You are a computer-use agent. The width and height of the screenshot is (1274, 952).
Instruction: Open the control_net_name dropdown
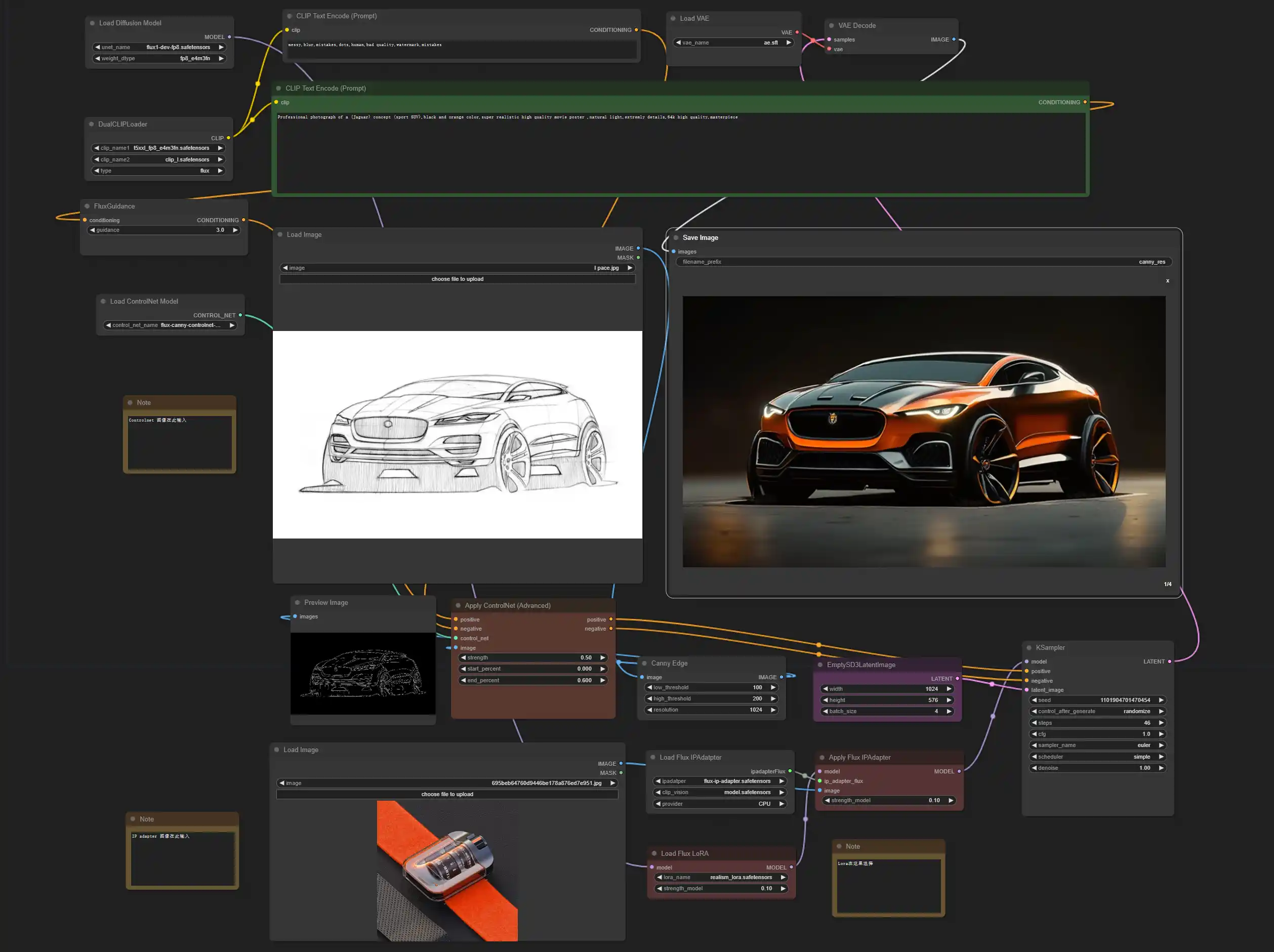pos(171,325)
